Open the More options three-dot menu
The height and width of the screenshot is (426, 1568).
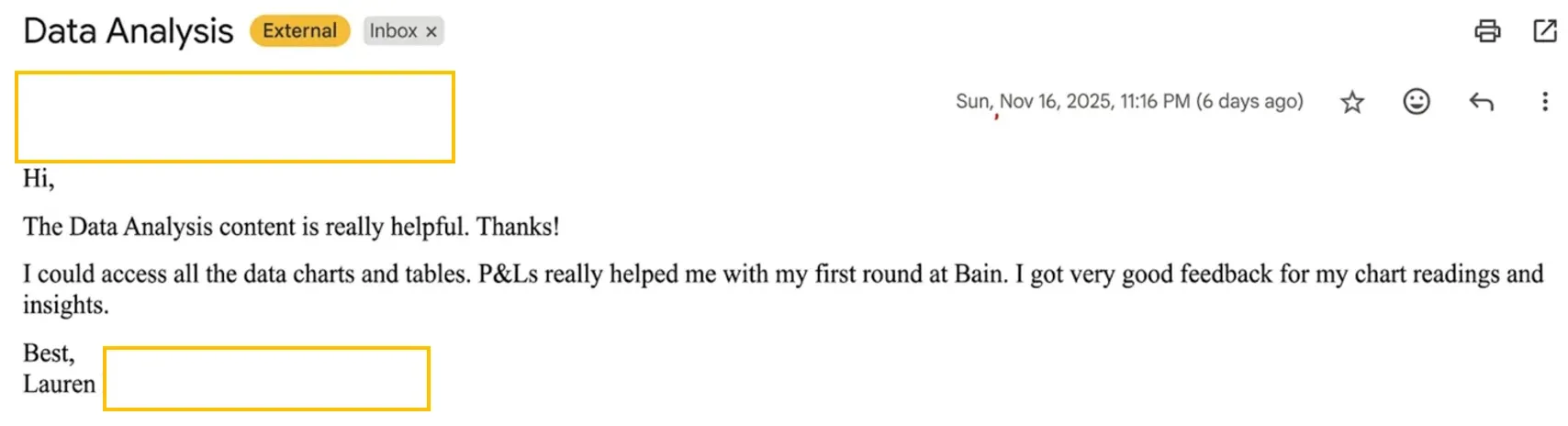1545,102
